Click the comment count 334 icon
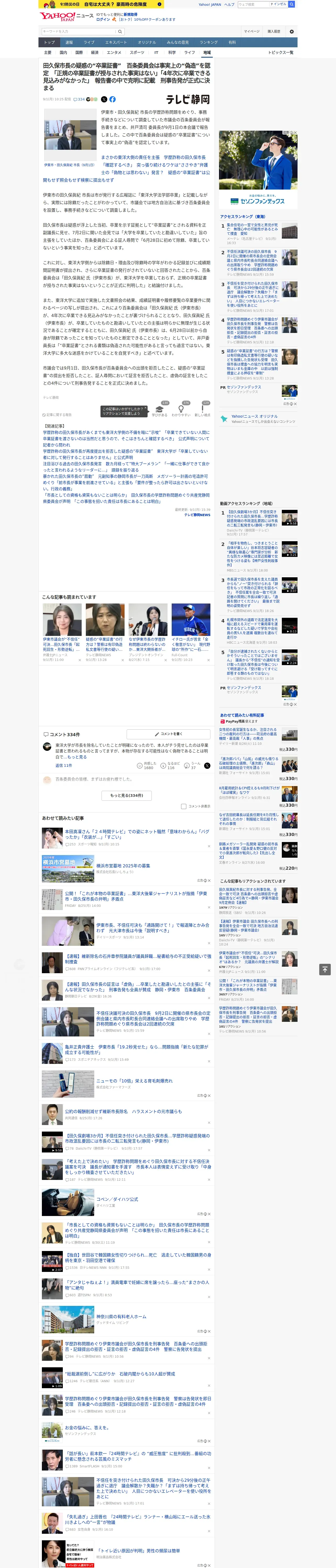Screen dimensions: 336x1568 80,99
